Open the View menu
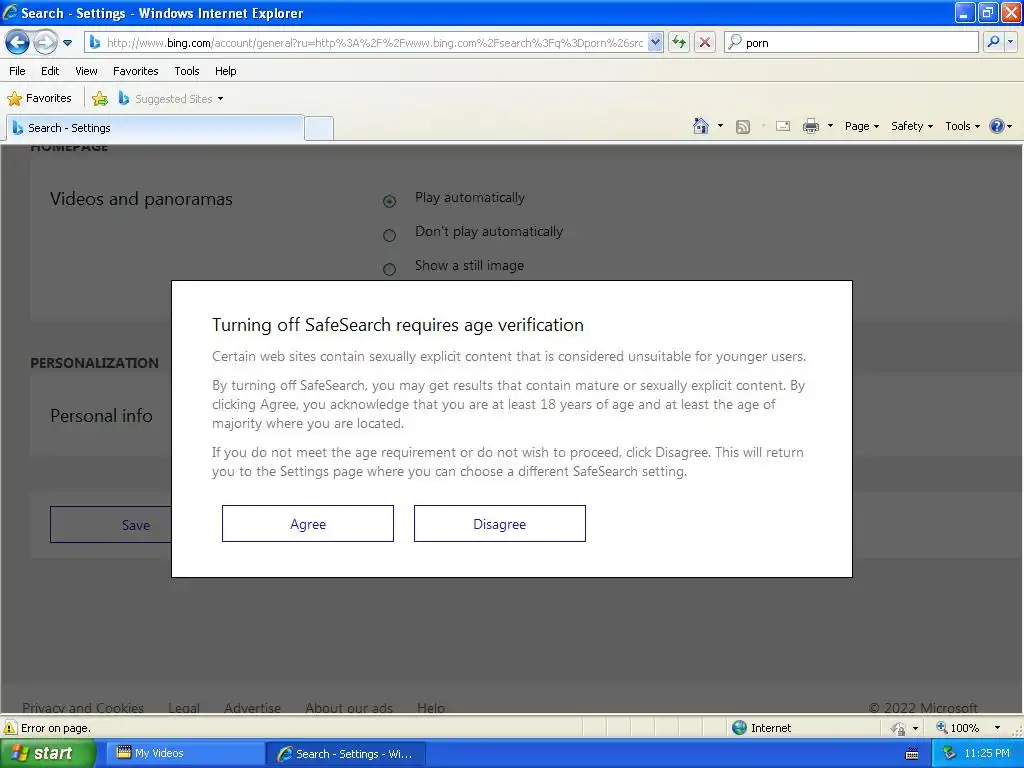Viewport: 1024px width, 768px height. pos(86,71)
